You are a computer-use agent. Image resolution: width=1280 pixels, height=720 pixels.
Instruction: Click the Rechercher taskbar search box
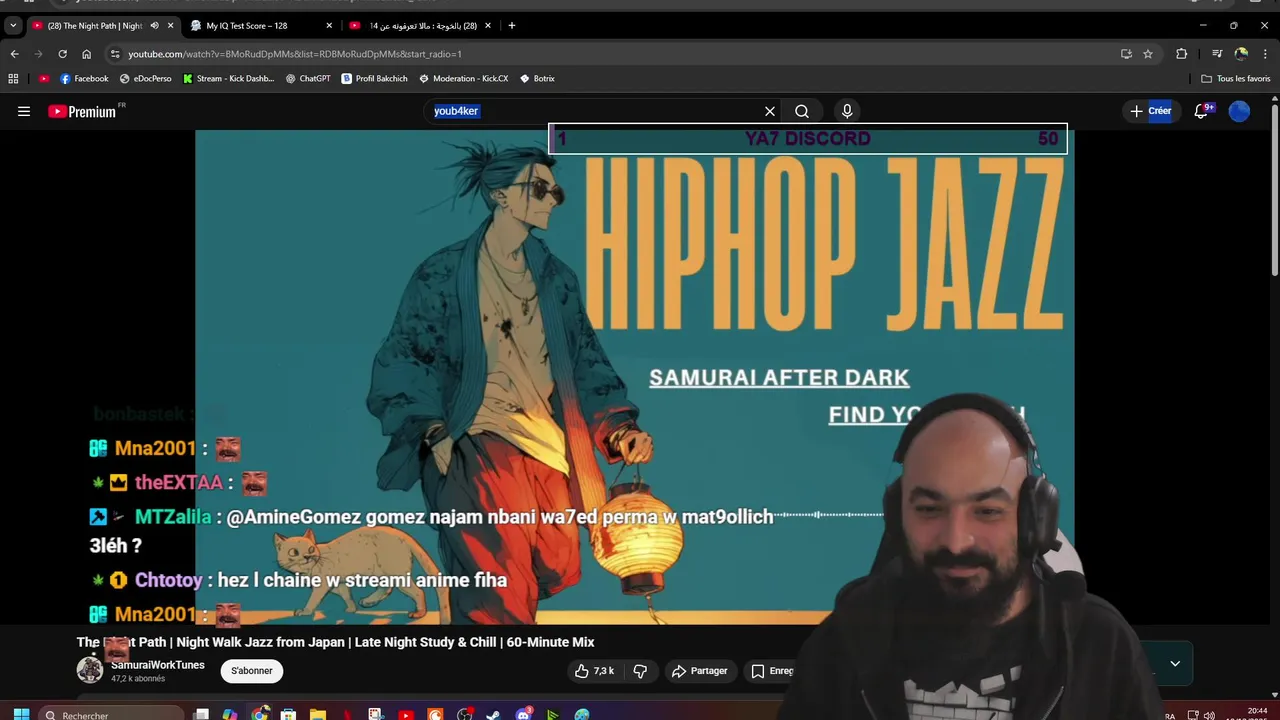[112, 714]
